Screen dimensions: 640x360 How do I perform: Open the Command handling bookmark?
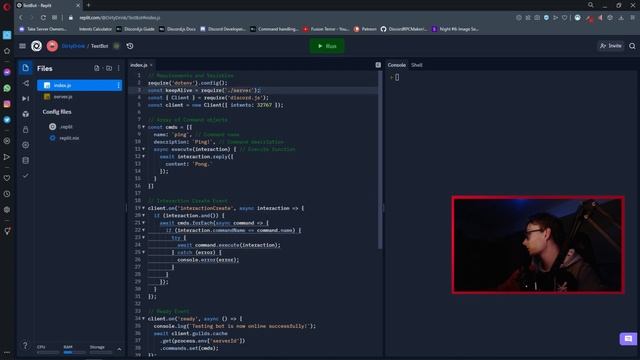(274, 29)
